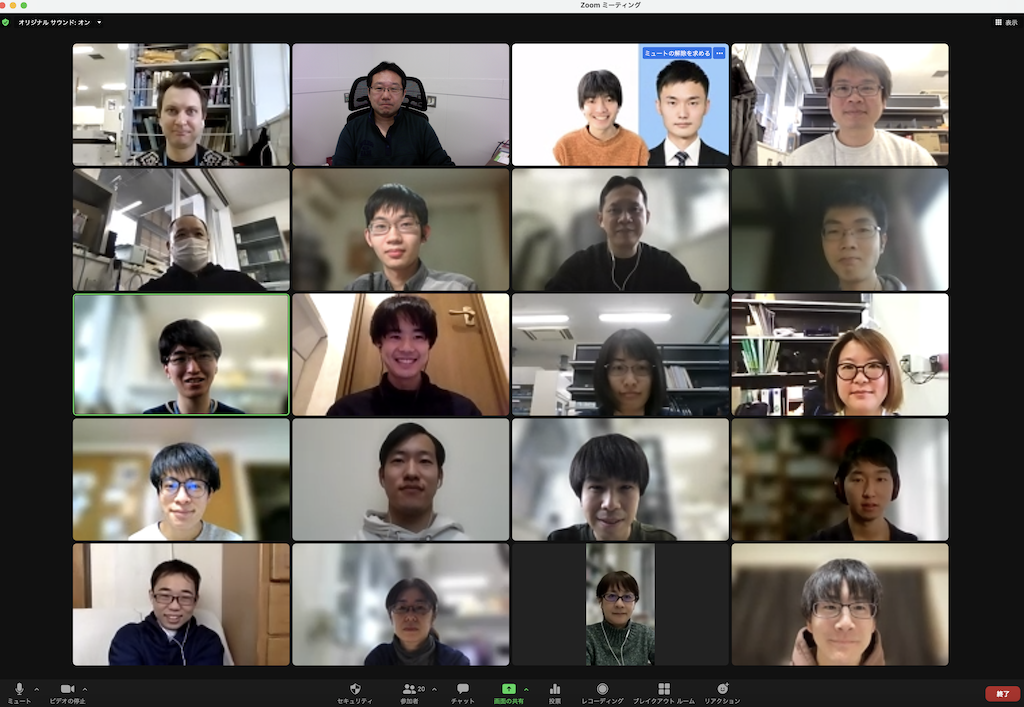Image resolution: width=1024 pixels, height=707 pixels.
Task: Expand the share screen options arrow
Action: pyautogui.click(x=527, y=689)
